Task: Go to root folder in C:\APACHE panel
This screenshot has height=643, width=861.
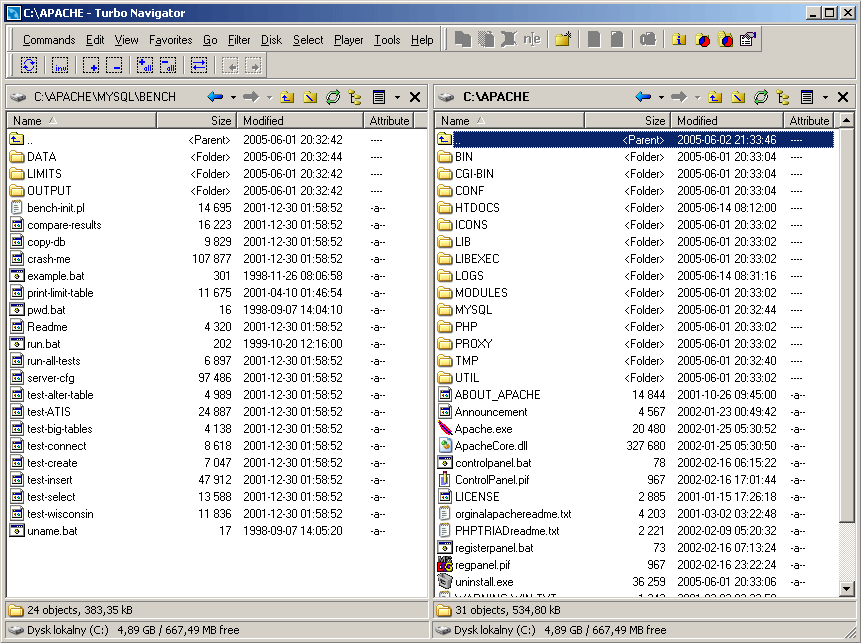Action: [738, 97]
